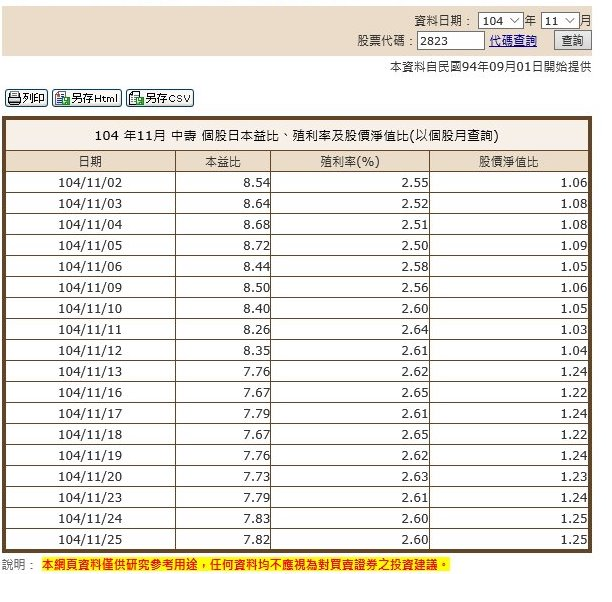Select date cell 104/11/10
612x602 pixels.
pyautogui.click(x=90, y=309)
